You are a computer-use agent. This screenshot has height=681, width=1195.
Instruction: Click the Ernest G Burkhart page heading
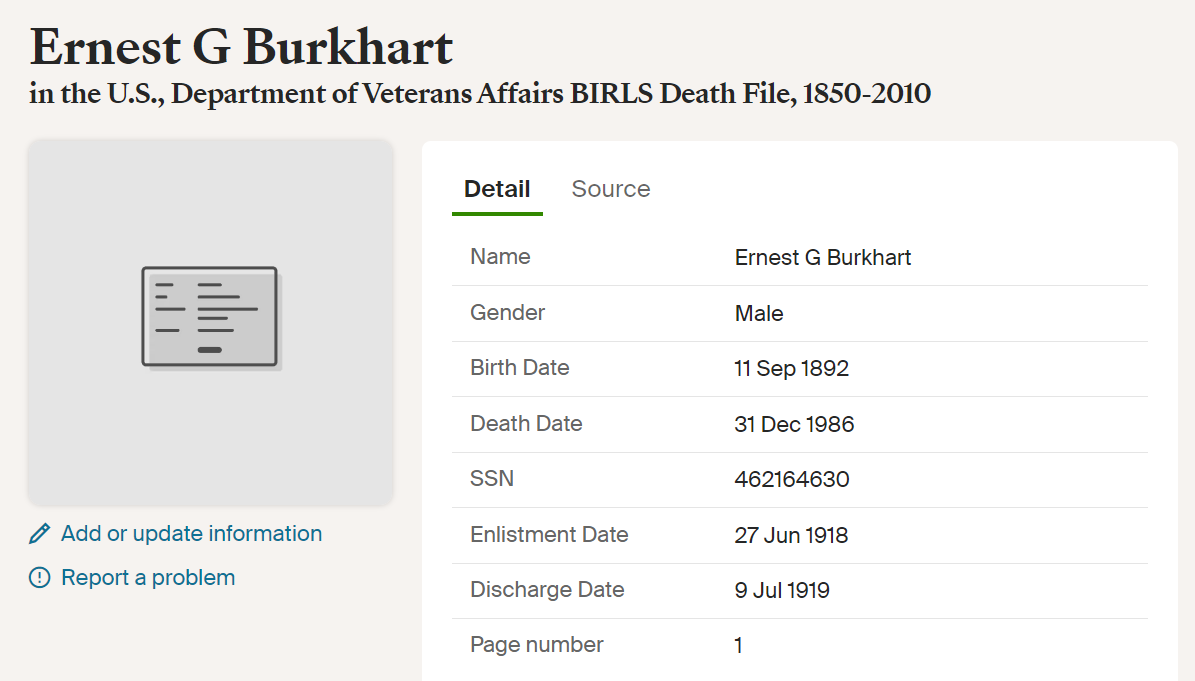click(241, 47)
